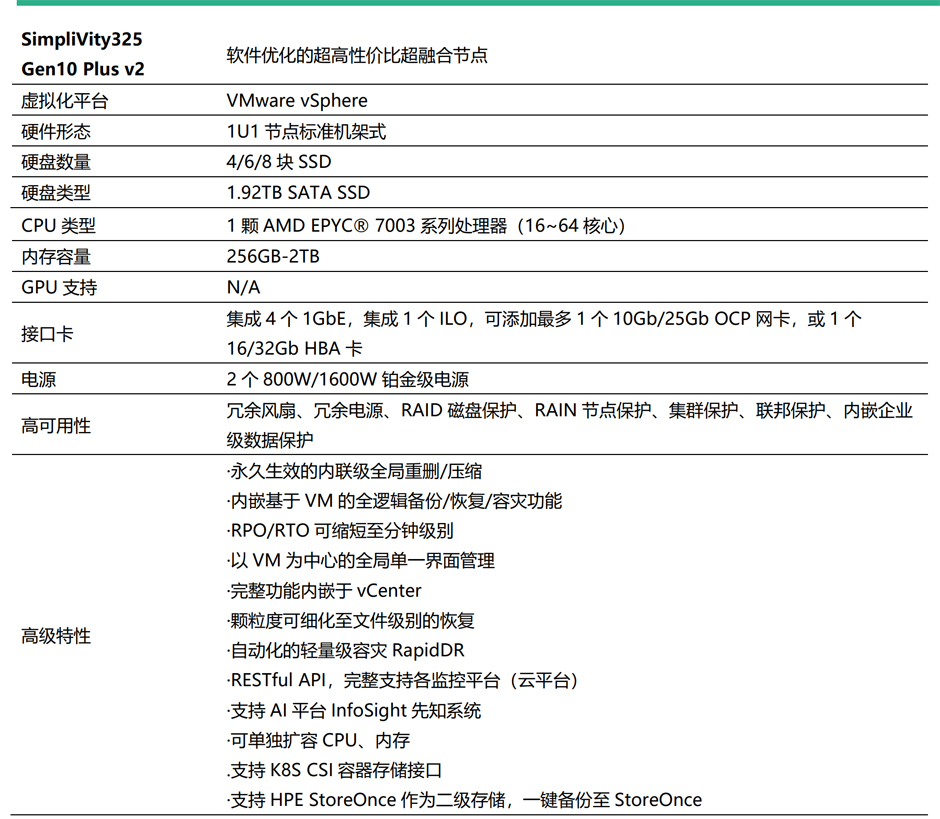
Task: Click the 永久生效的内联级全局重删/压缩 bullet
Action: pyautogui.click(x=354, y=471)
